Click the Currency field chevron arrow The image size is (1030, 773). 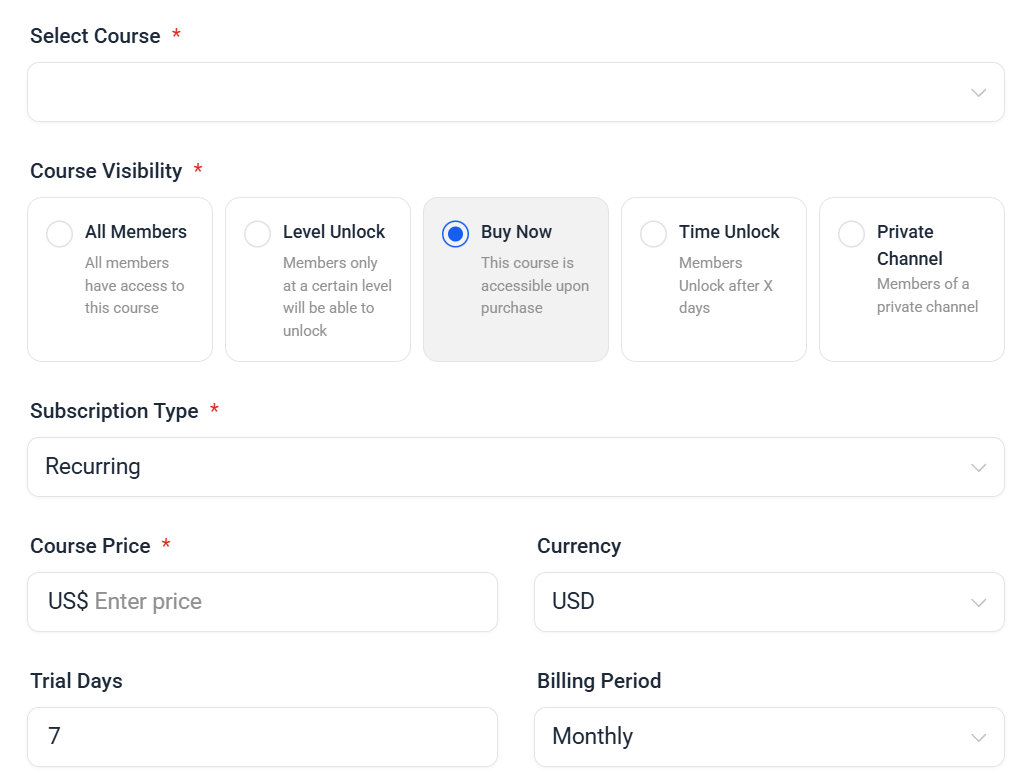click(x=978, y=602)
